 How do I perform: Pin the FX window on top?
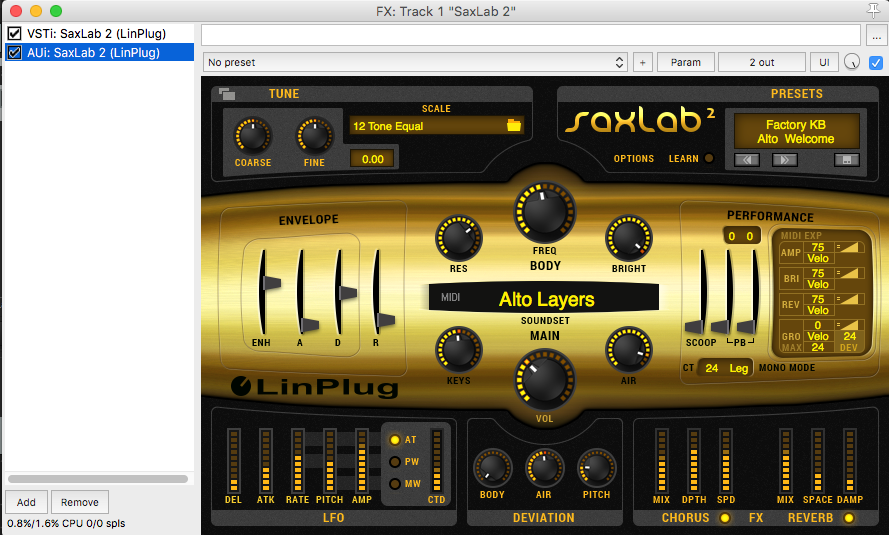(873, 10)
